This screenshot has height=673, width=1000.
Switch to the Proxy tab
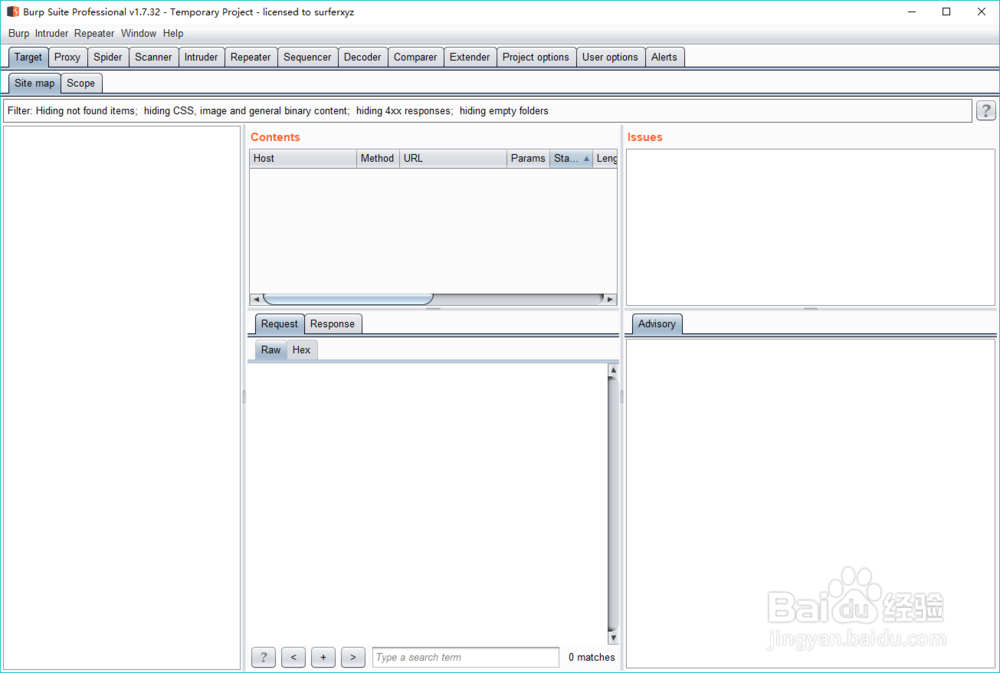click(x=67, y=57)
